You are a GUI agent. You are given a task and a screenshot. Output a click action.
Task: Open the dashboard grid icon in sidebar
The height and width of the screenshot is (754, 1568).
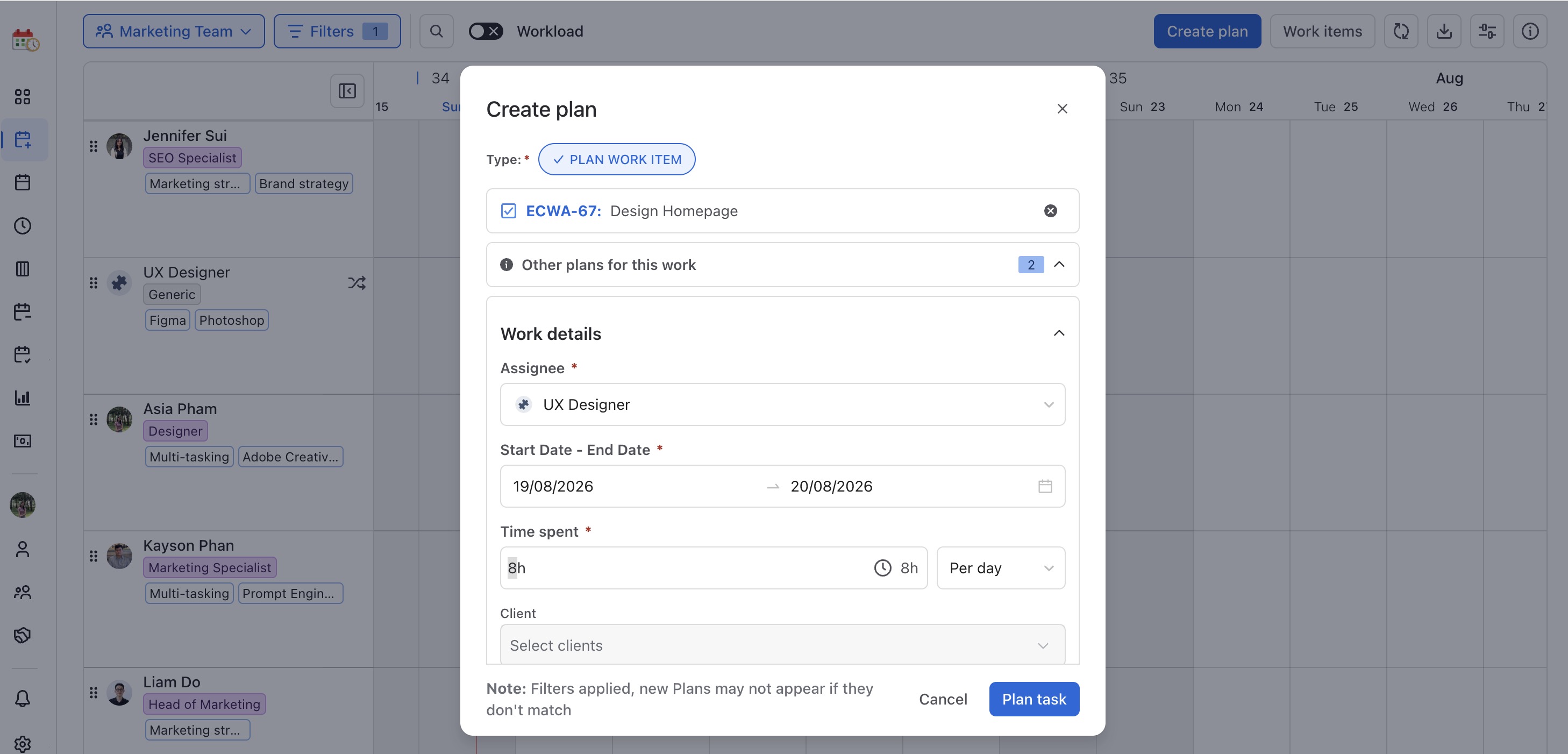[x=23, y=97]
